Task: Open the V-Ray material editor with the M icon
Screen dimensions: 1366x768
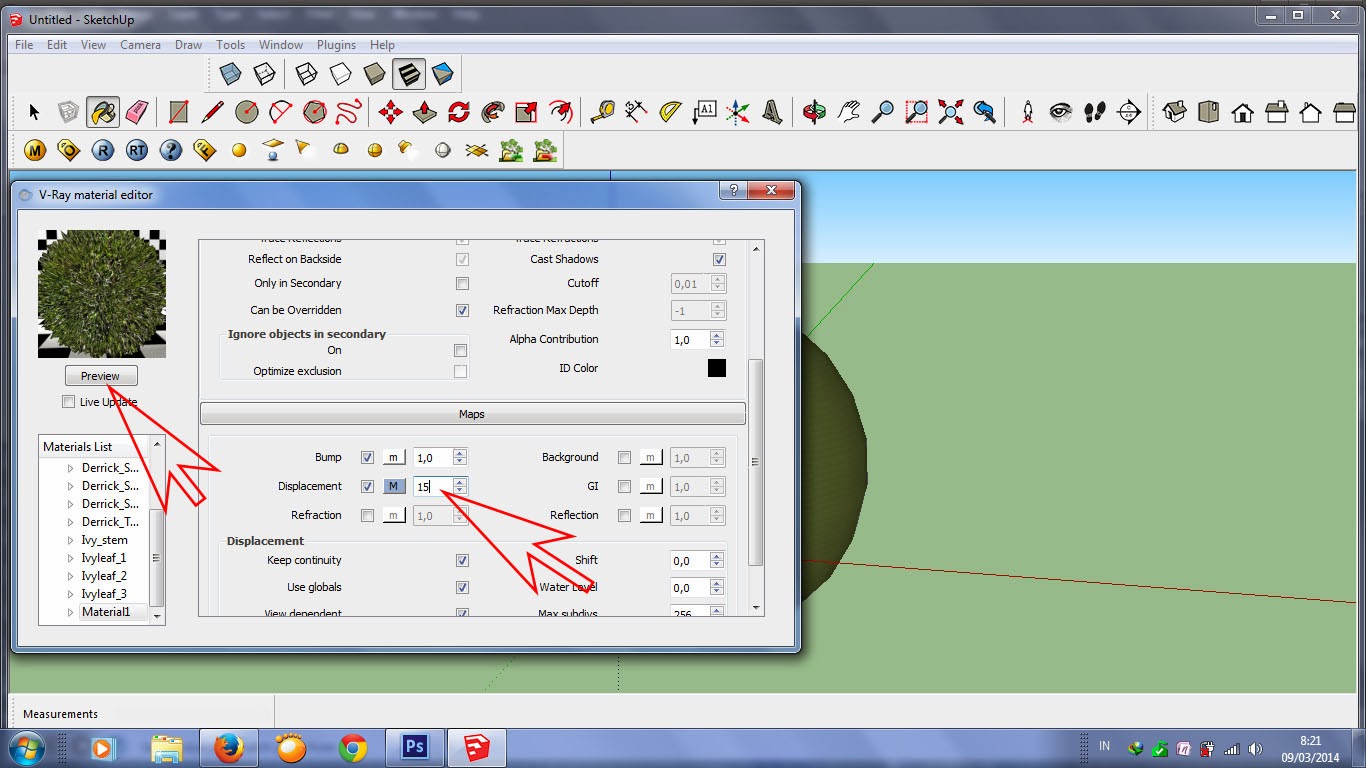Action: point(34,150)
